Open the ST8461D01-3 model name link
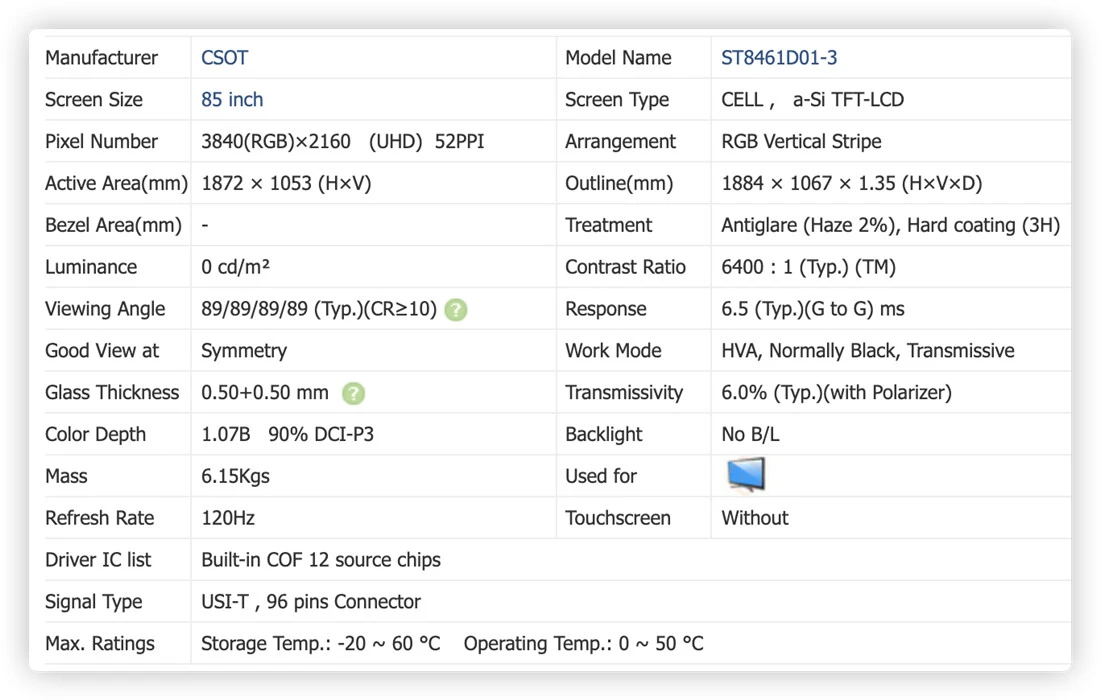1100x700 pixels. 779,58
